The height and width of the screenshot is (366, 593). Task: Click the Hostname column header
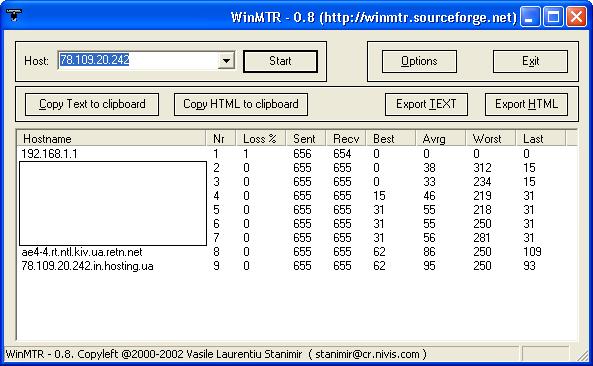(112, 139)
